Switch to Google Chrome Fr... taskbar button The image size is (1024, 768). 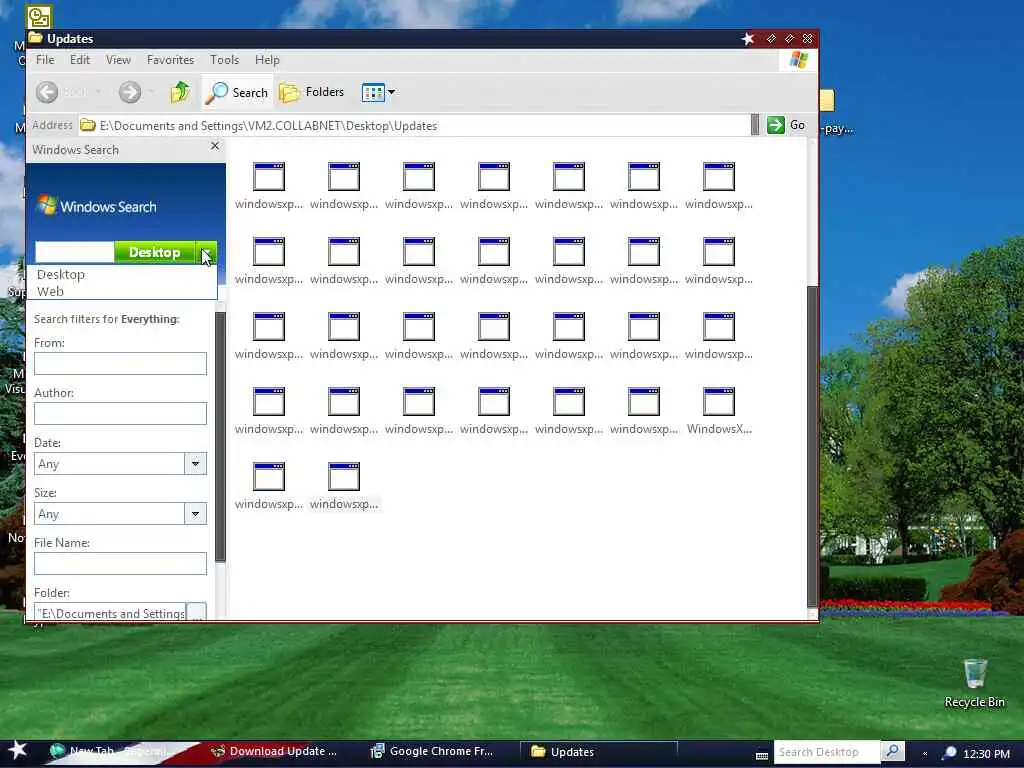(432, 751)
